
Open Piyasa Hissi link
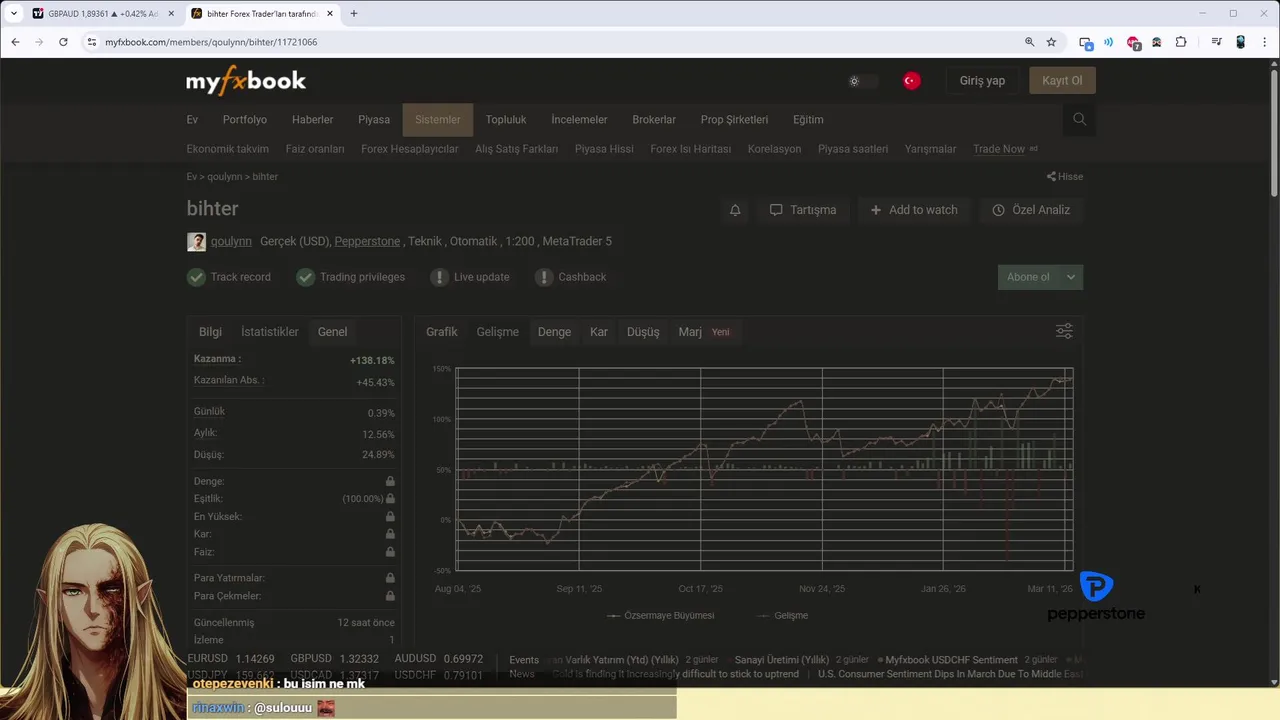click(604, 149)
